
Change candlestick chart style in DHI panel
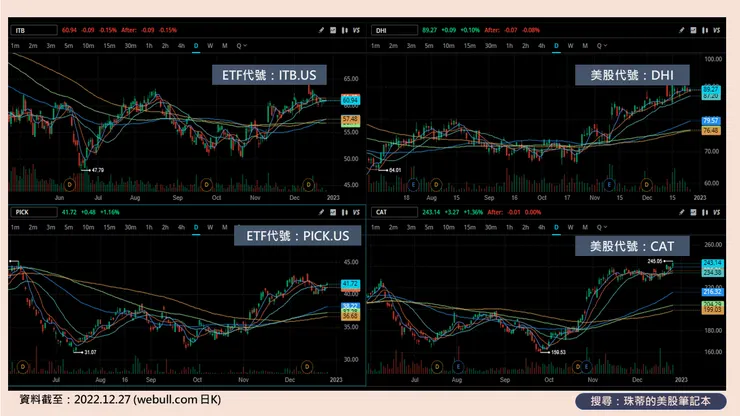pyautogui.click(x=705, y=30)
